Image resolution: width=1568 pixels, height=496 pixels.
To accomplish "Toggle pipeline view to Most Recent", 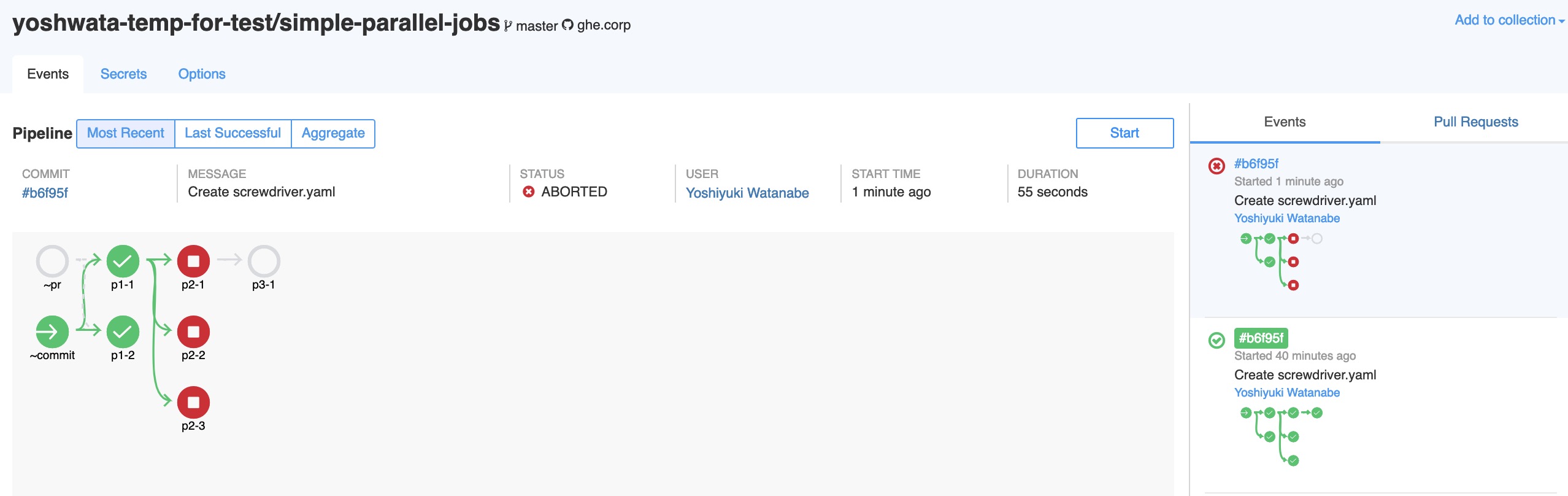I will pyautogui.click(x=126, y=133).
